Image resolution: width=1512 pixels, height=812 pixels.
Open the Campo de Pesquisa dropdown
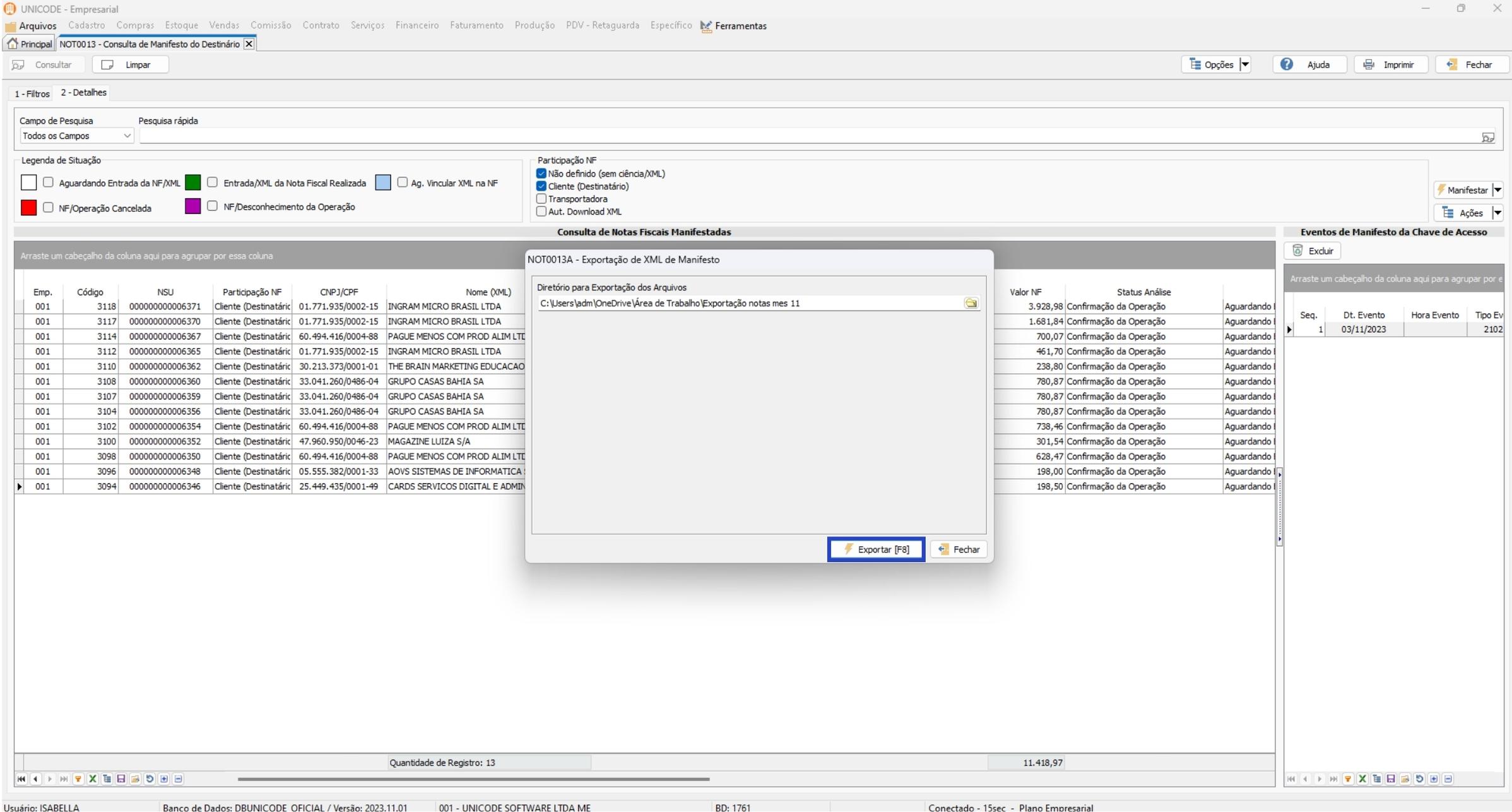tap(127, 136)
